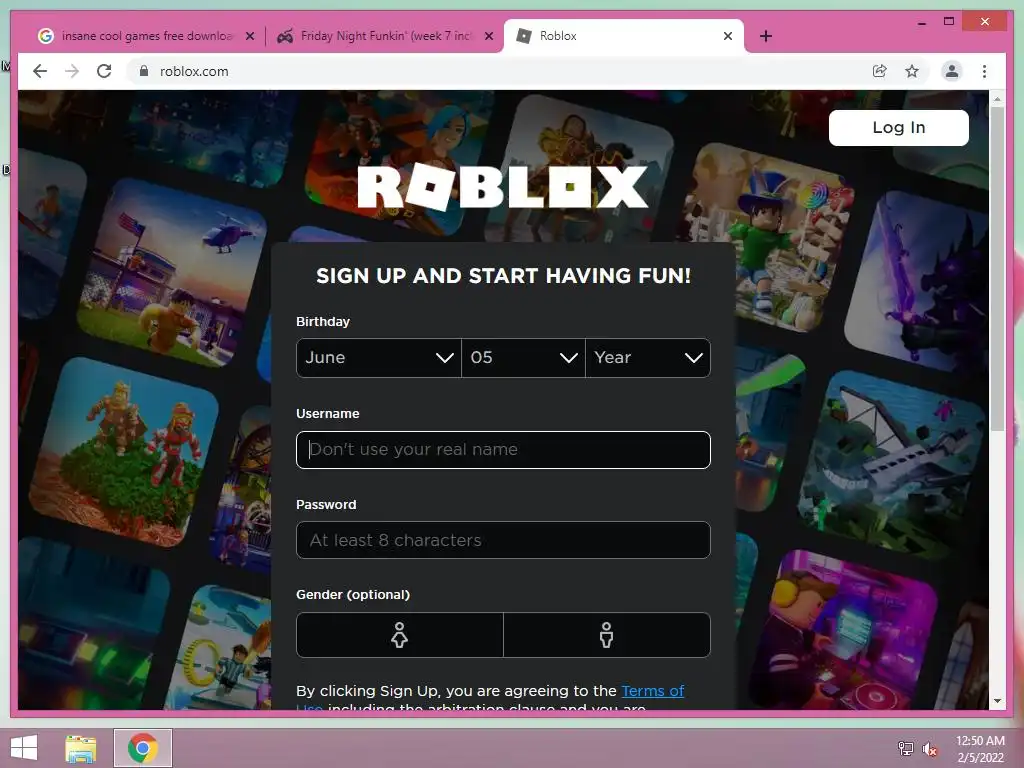Screen dimensions: 1024x768
Task: Reload the roblox.com page
Action: (104, 71)
